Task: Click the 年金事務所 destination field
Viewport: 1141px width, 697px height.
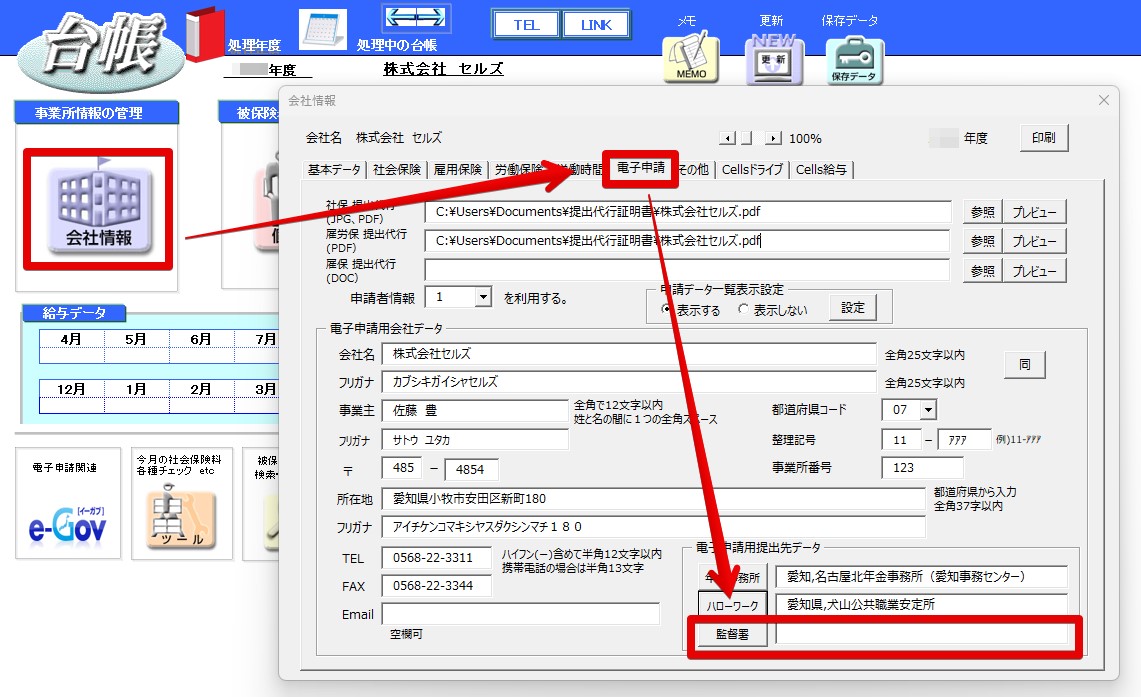Action: (921, 576)
